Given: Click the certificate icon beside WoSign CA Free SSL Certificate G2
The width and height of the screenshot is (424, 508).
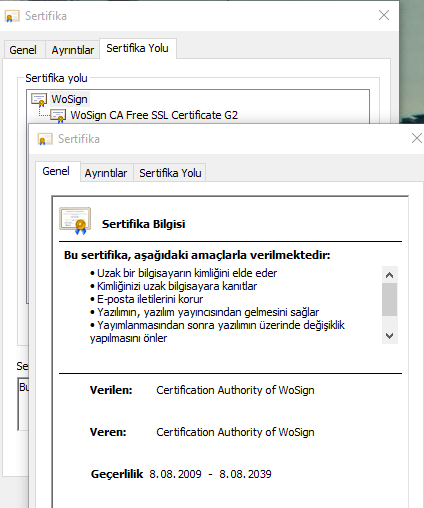Looking at the screenshot, I should [x=58, y=115].
